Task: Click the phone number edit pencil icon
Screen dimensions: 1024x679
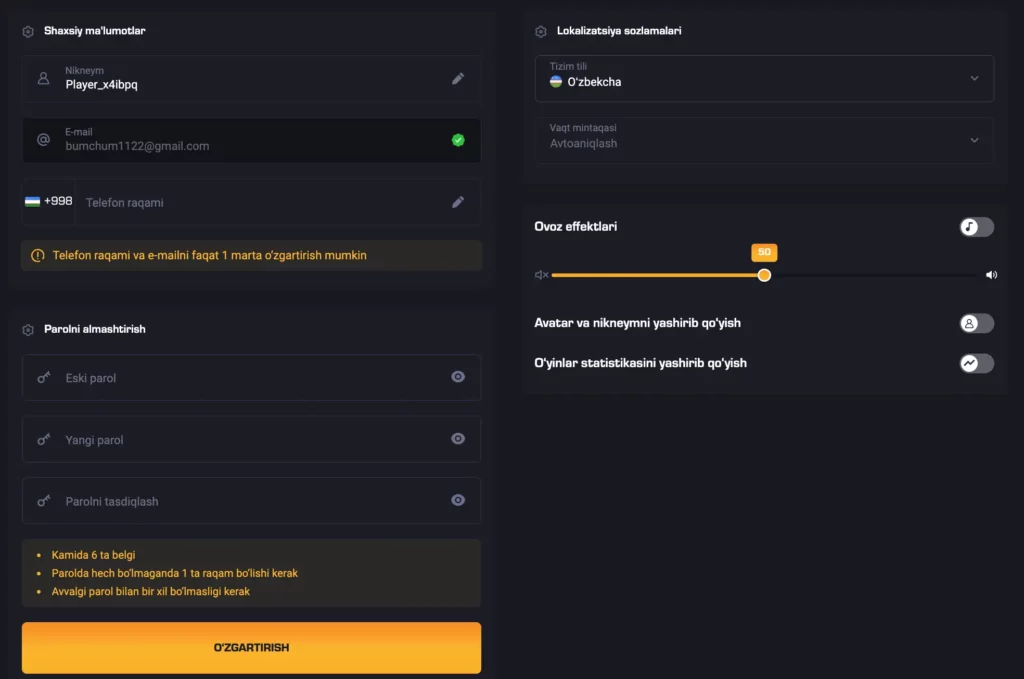Action: pyautogui.click(x=458, y=202)
